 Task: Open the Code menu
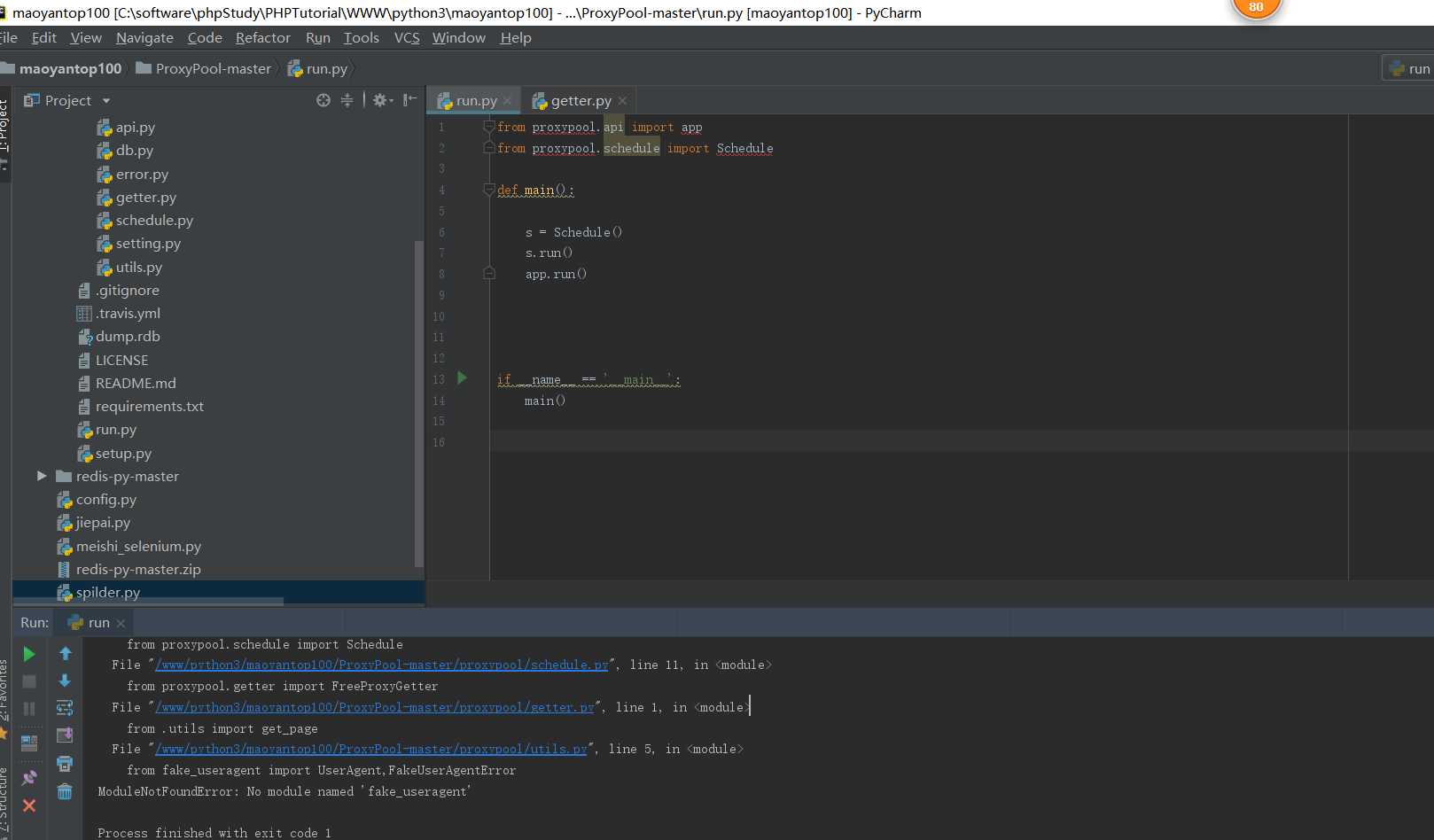tap(205, 37)
